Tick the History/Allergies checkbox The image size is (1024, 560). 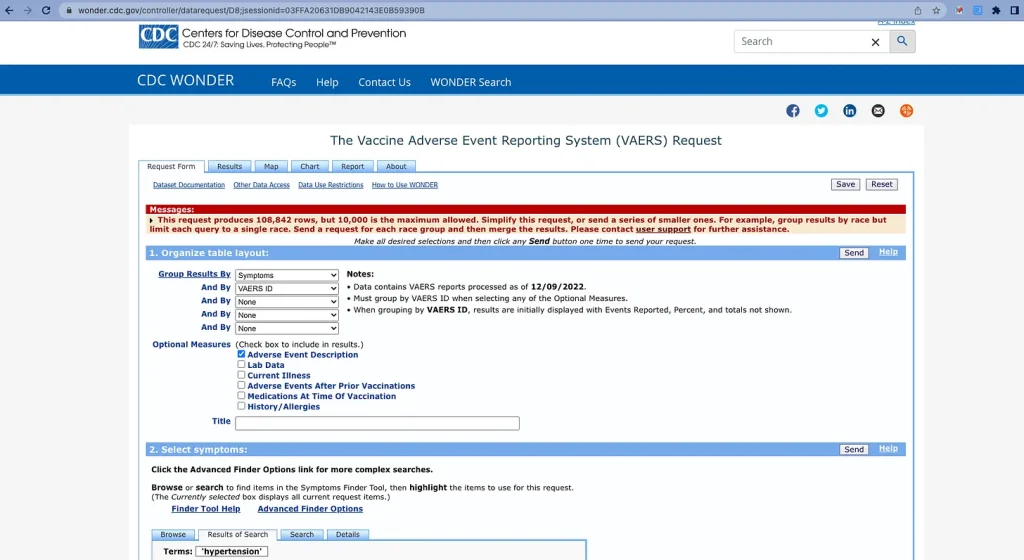coord(241,406)
